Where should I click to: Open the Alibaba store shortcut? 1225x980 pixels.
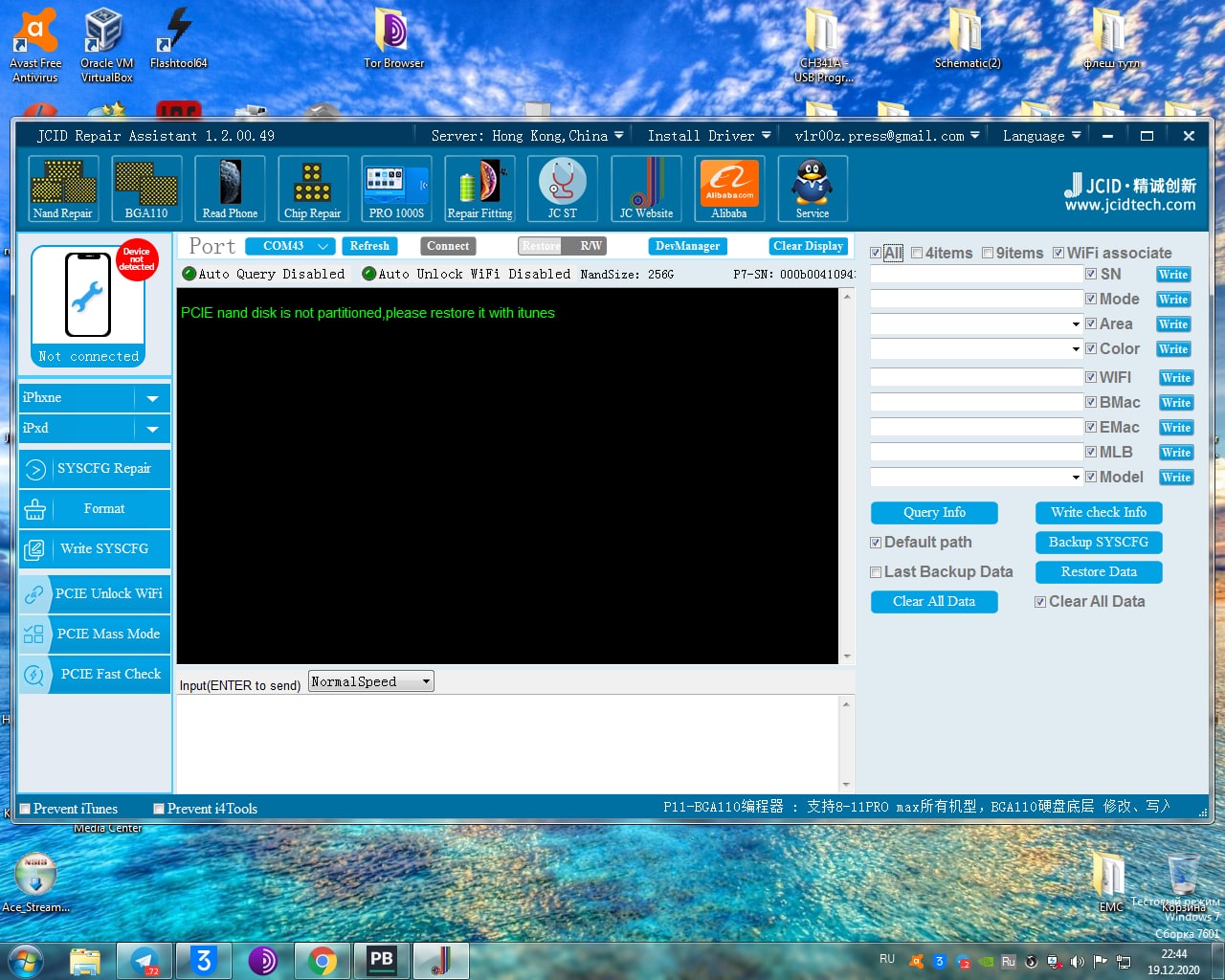coord(729,189)
